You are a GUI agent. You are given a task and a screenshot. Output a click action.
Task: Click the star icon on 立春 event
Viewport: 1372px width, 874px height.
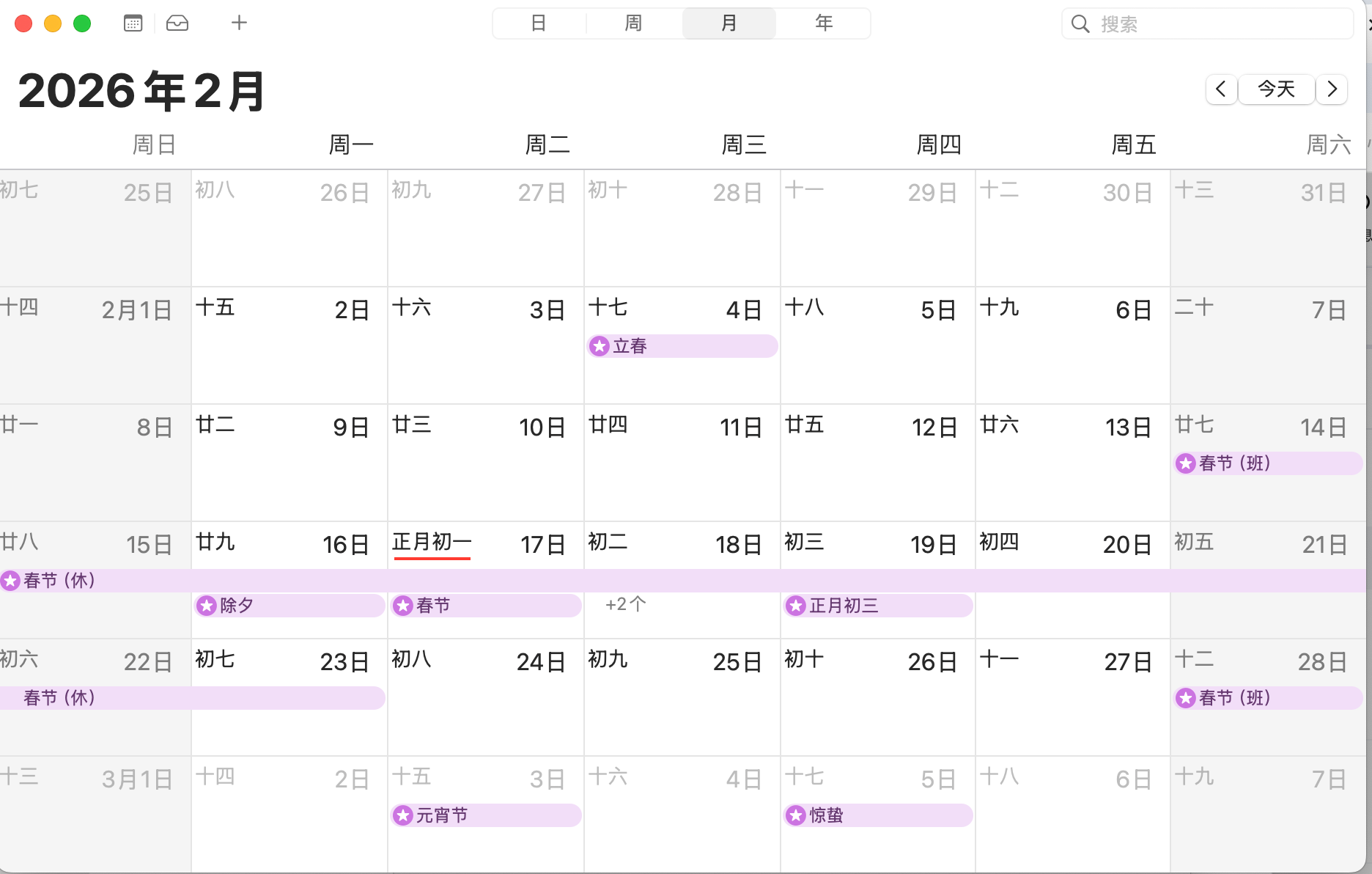click(600, 346)
